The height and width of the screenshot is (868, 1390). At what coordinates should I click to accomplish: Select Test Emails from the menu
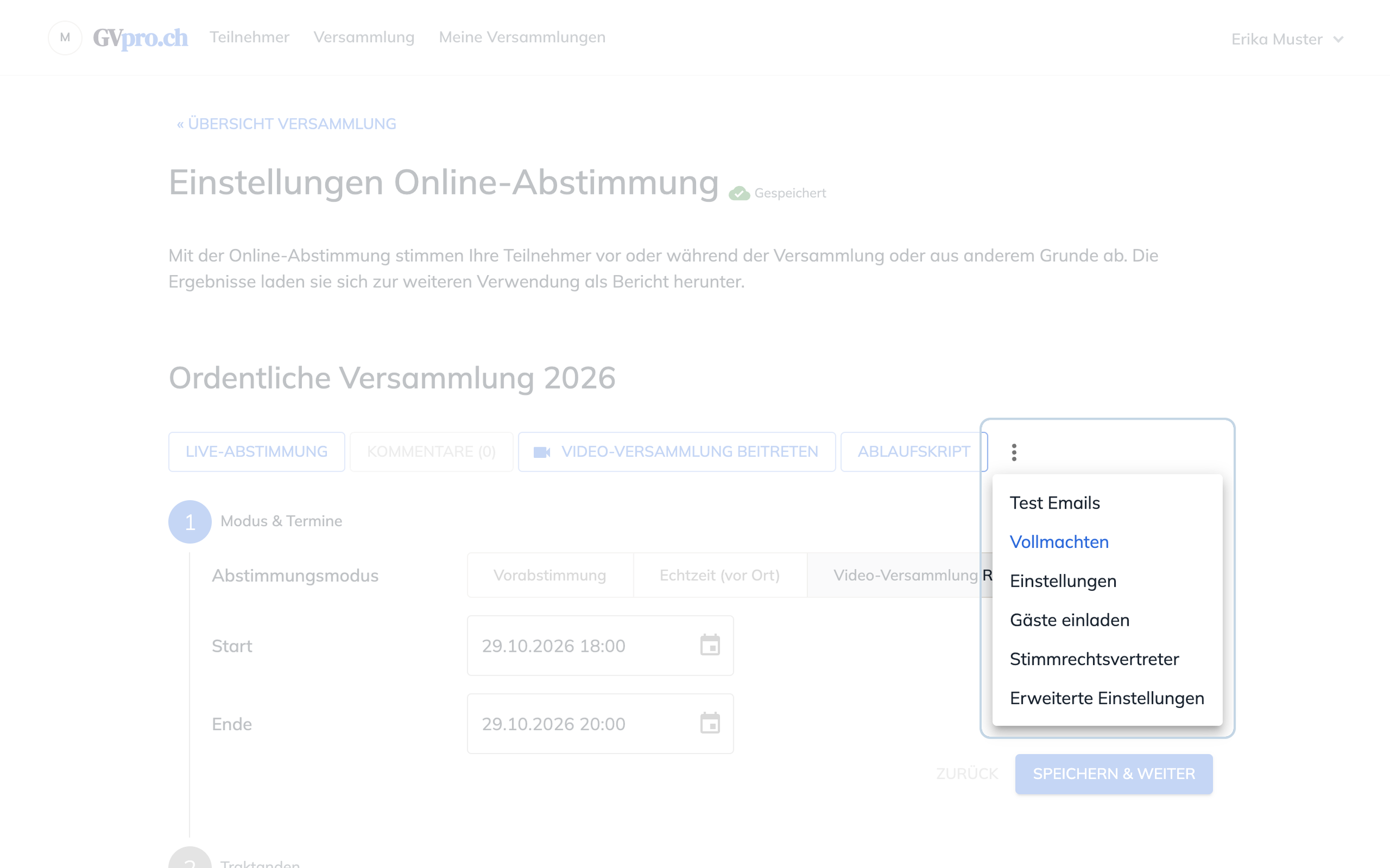[1107, 503]
